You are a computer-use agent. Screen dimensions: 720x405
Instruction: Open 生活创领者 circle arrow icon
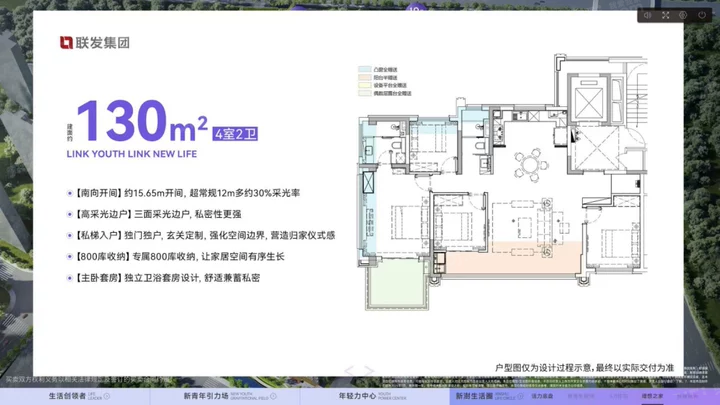pos(107,396)
